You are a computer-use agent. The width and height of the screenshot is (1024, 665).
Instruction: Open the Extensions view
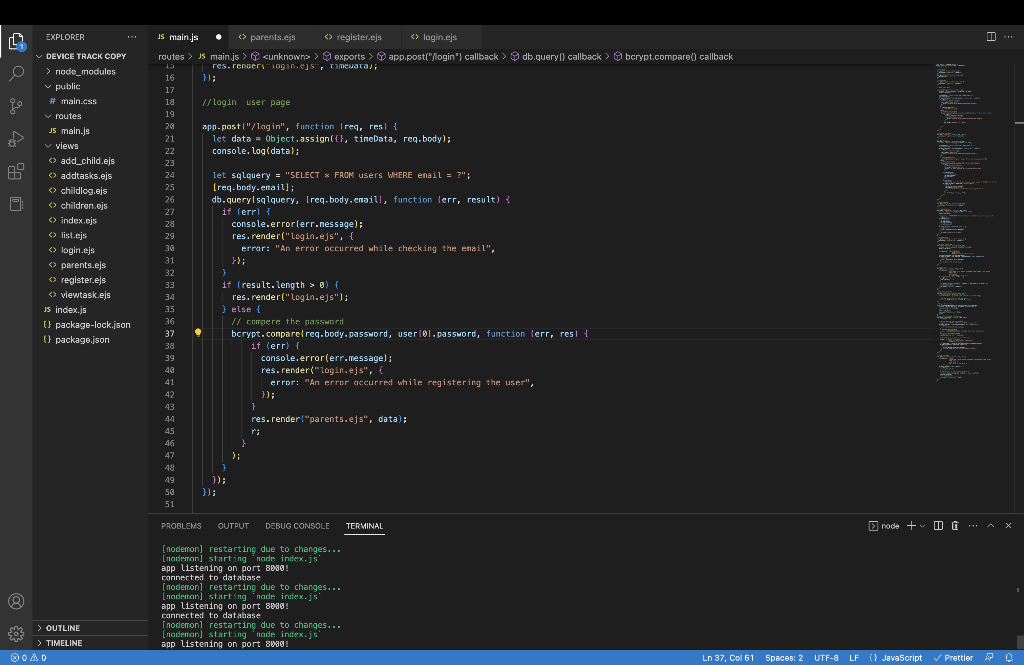[x=16, y=172]
